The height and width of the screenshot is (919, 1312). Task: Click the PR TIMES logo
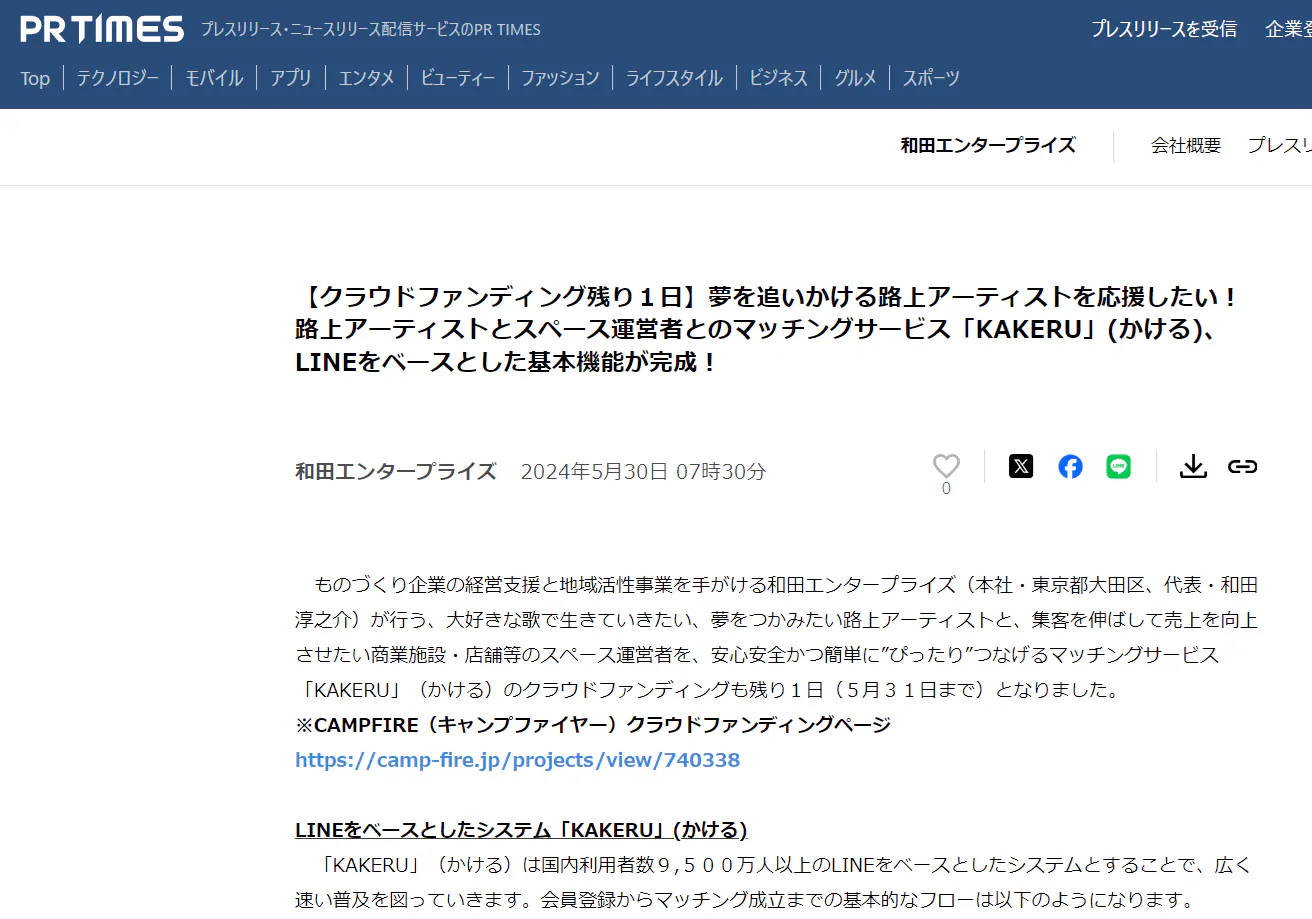pyautogui.click(x=102, y=30)
